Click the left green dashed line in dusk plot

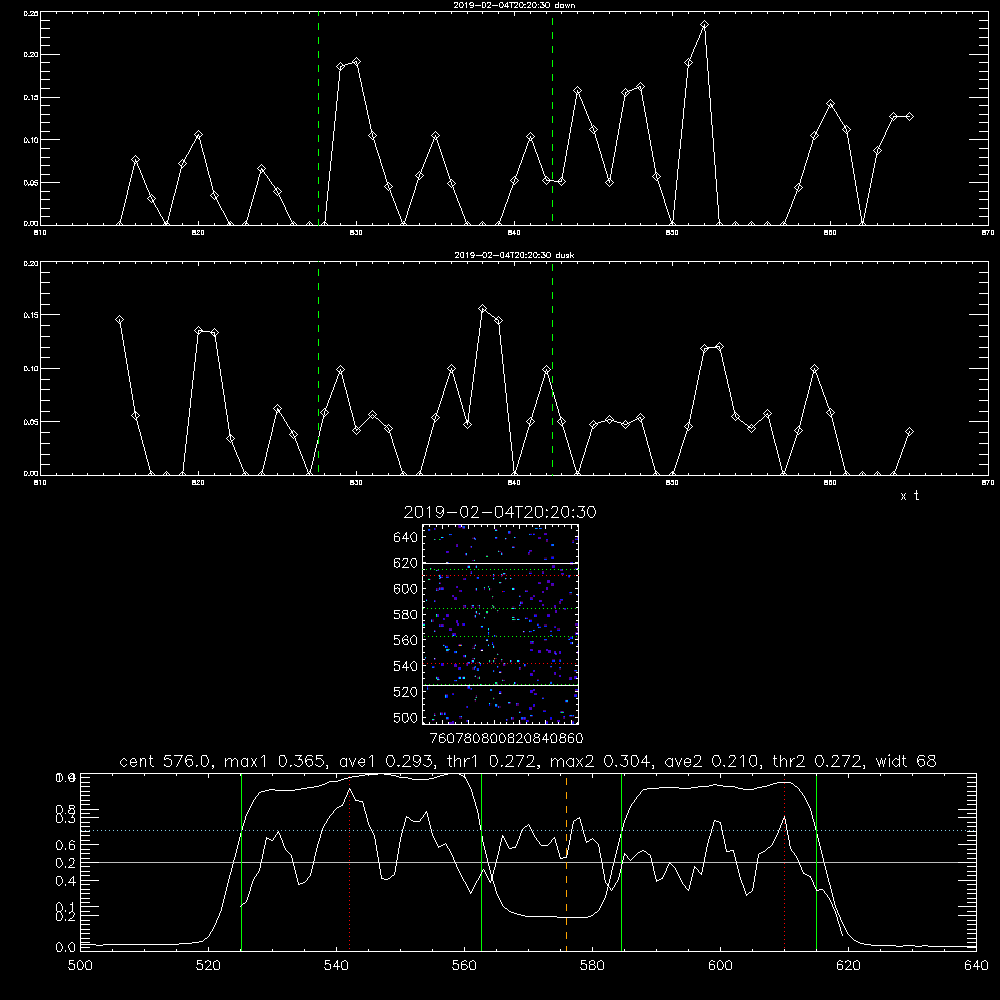pyautogui.click(x=318, y=369)
